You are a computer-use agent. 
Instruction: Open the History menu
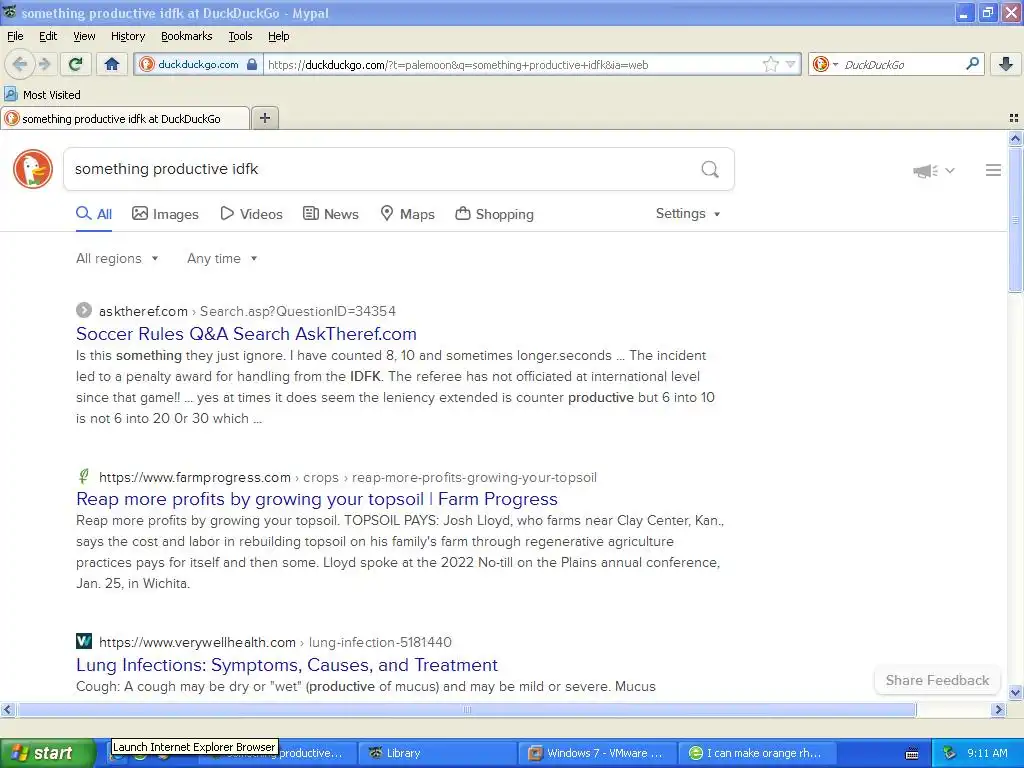127,36
